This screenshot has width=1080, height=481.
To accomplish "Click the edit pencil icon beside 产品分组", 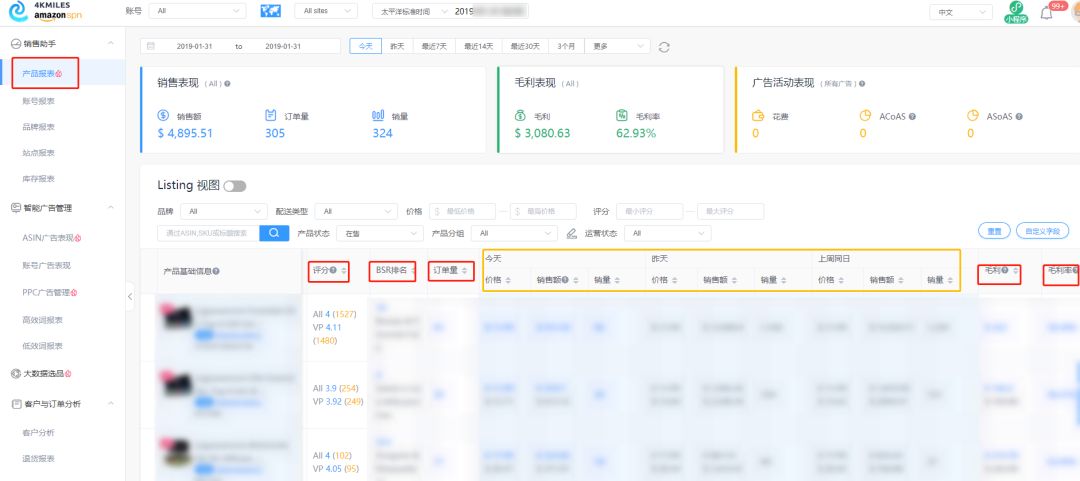I will tap(572, 233).
